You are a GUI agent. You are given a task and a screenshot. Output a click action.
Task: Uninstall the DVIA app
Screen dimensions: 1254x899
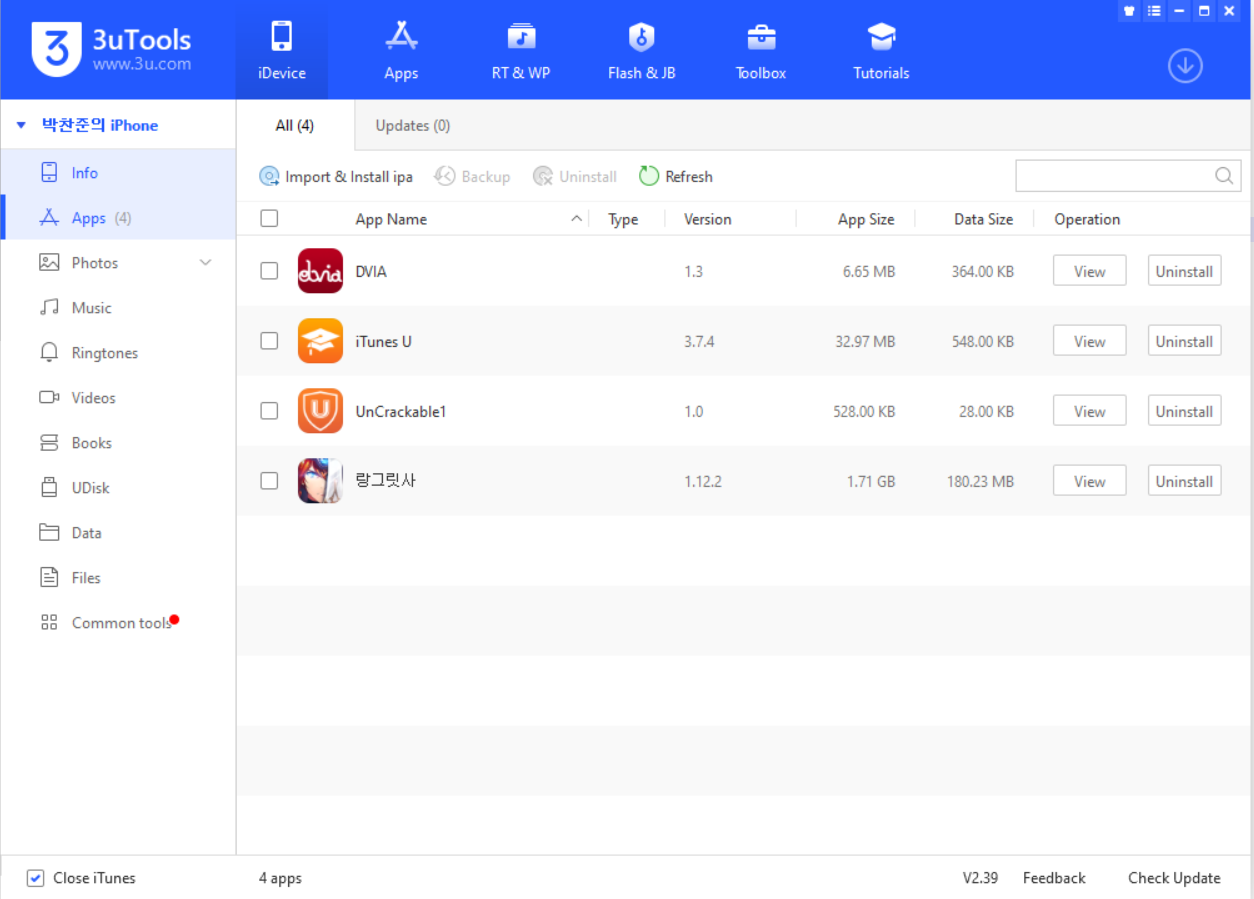click(1184, 271)
